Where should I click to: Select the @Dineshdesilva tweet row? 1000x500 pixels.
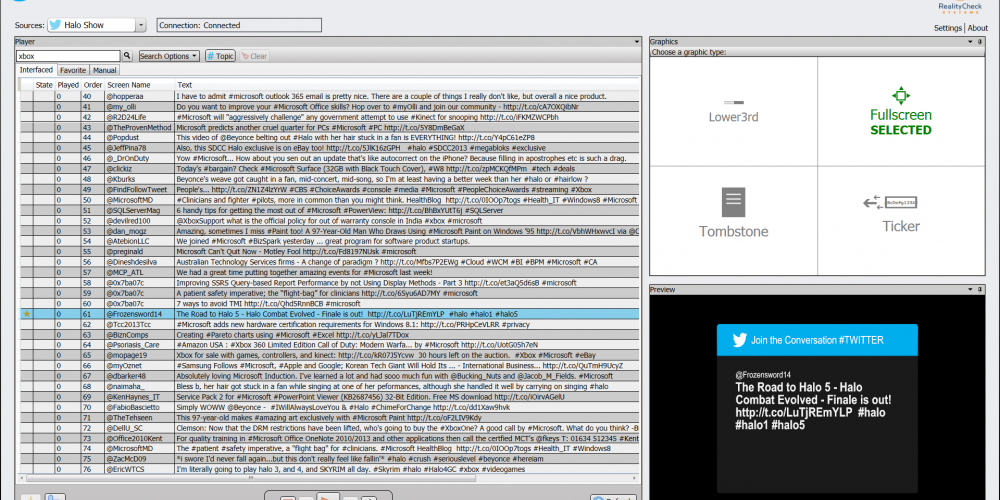330,261
